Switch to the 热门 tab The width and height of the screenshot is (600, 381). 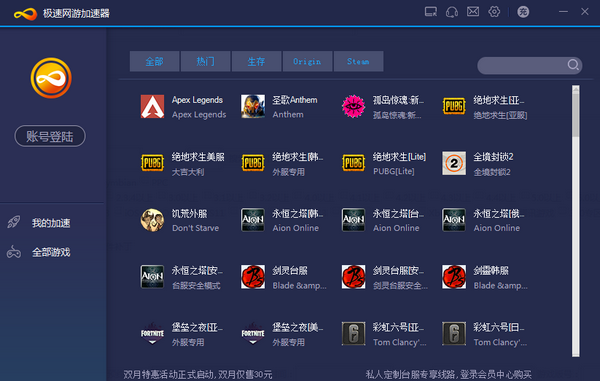point(205,61)
